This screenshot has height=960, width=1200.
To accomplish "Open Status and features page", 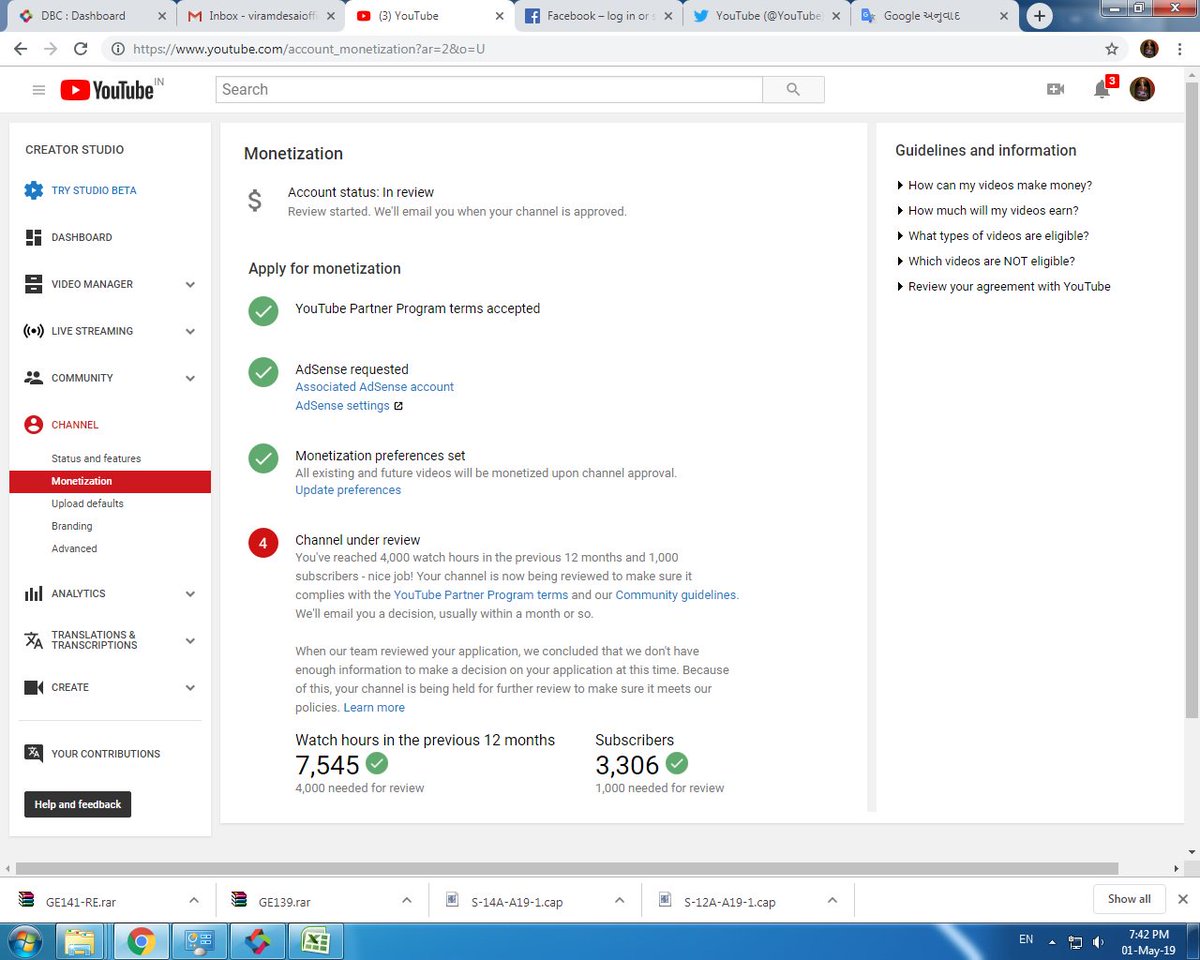I will click(96, 458).
